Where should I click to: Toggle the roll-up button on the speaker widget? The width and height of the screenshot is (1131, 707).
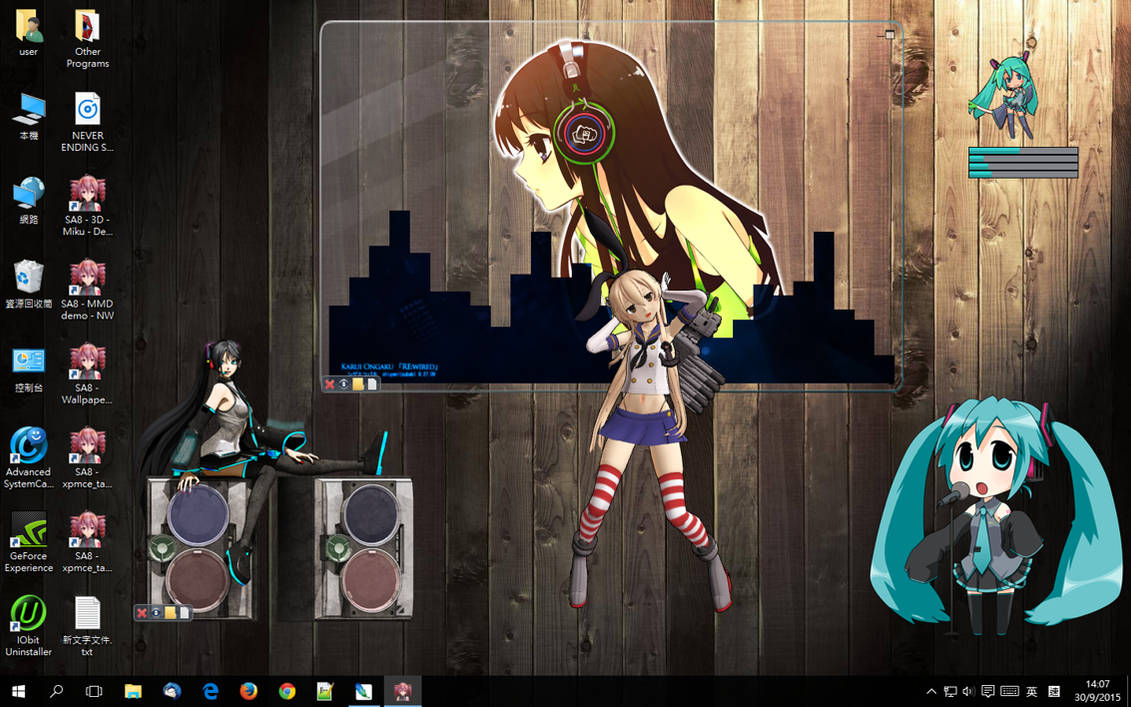click(x=156, y=613)
